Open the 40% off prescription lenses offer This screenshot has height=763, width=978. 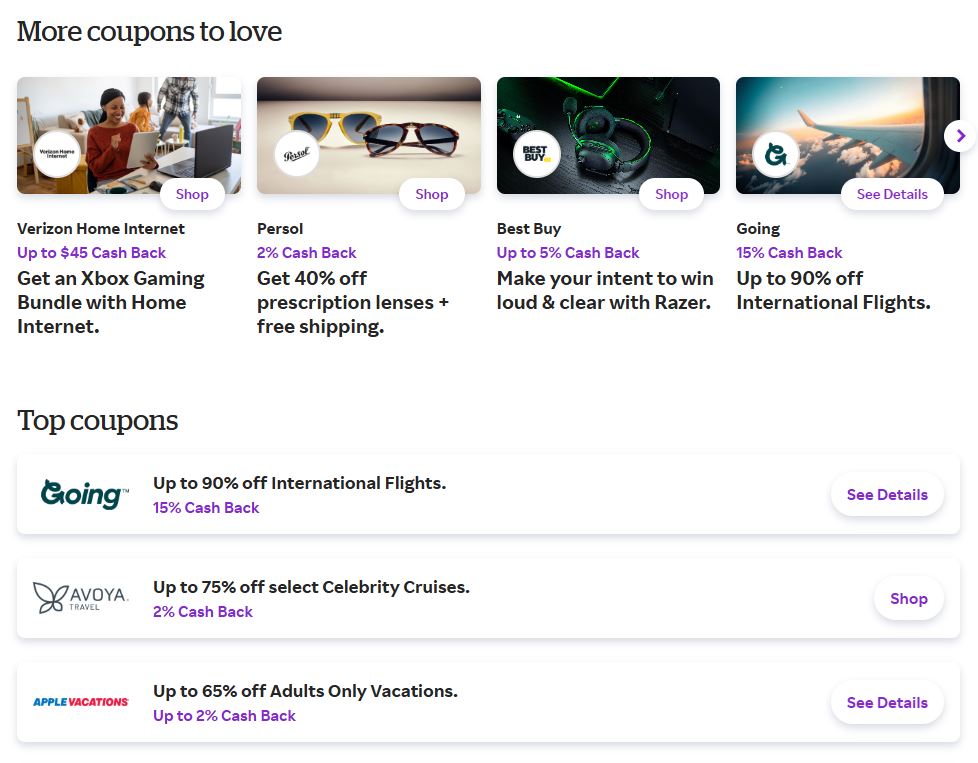coord(352,303)
